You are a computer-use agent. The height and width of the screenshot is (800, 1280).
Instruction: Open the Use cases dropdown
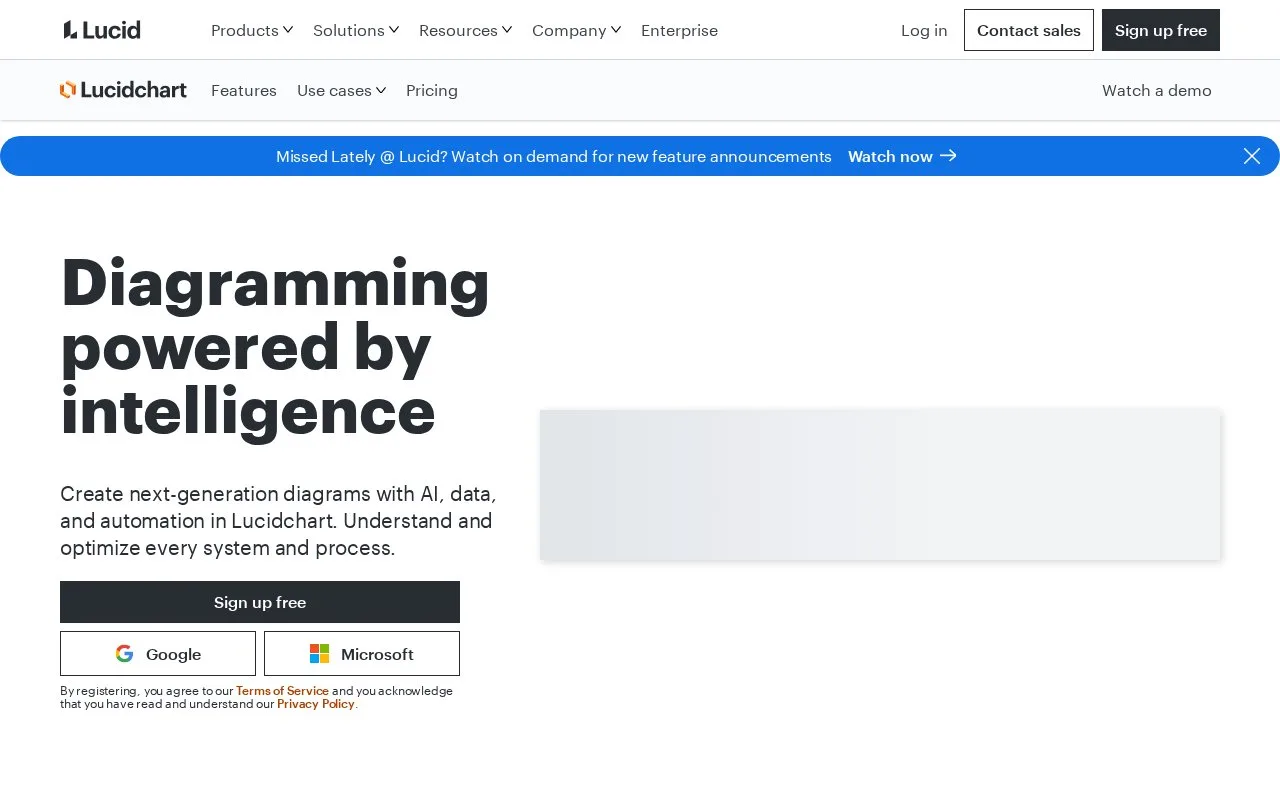(342, 90)
